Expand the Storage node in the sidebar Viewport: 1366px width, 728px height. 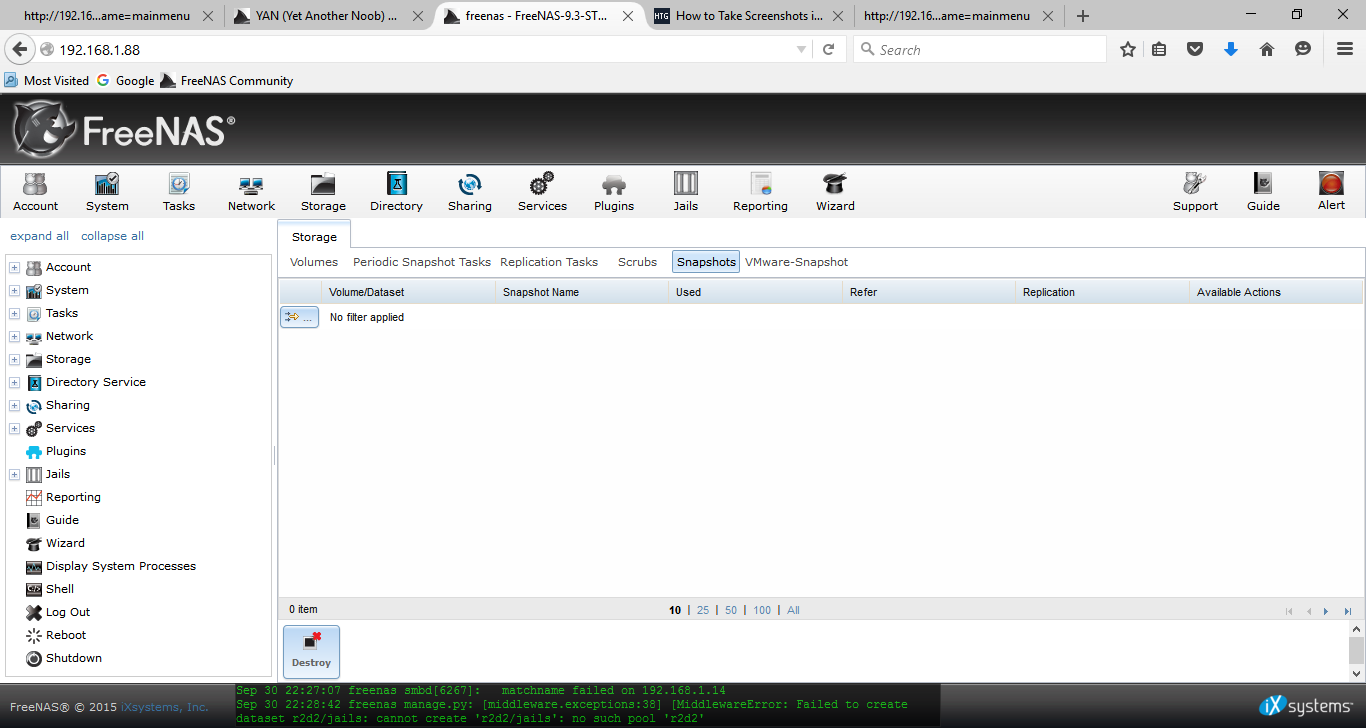point(14,359)
